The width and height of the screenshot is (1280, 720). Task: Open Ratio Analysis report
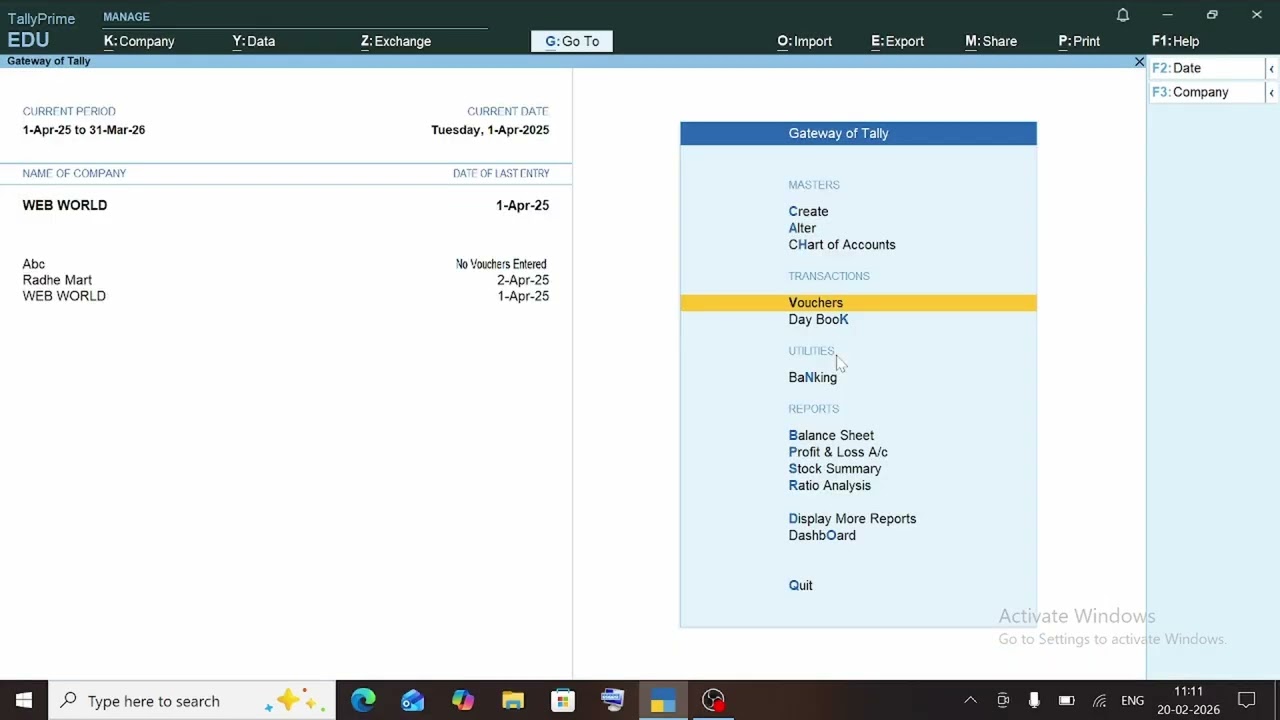click(830, 485)
